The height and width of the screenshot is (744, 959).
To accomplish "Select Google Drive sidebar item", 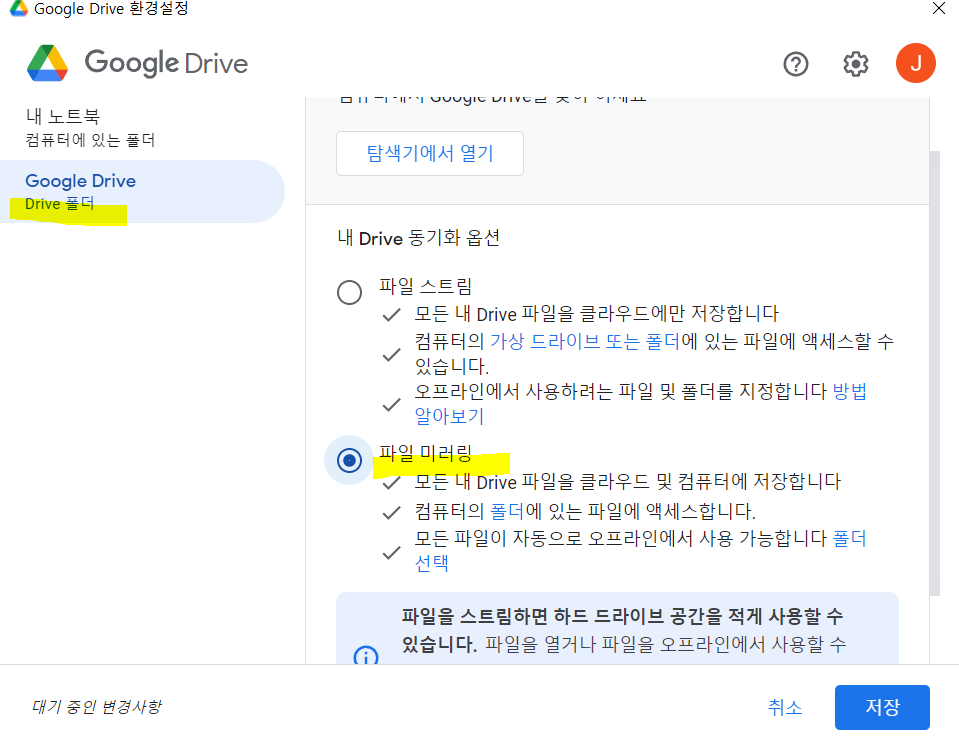I will (x=142, y=192).
